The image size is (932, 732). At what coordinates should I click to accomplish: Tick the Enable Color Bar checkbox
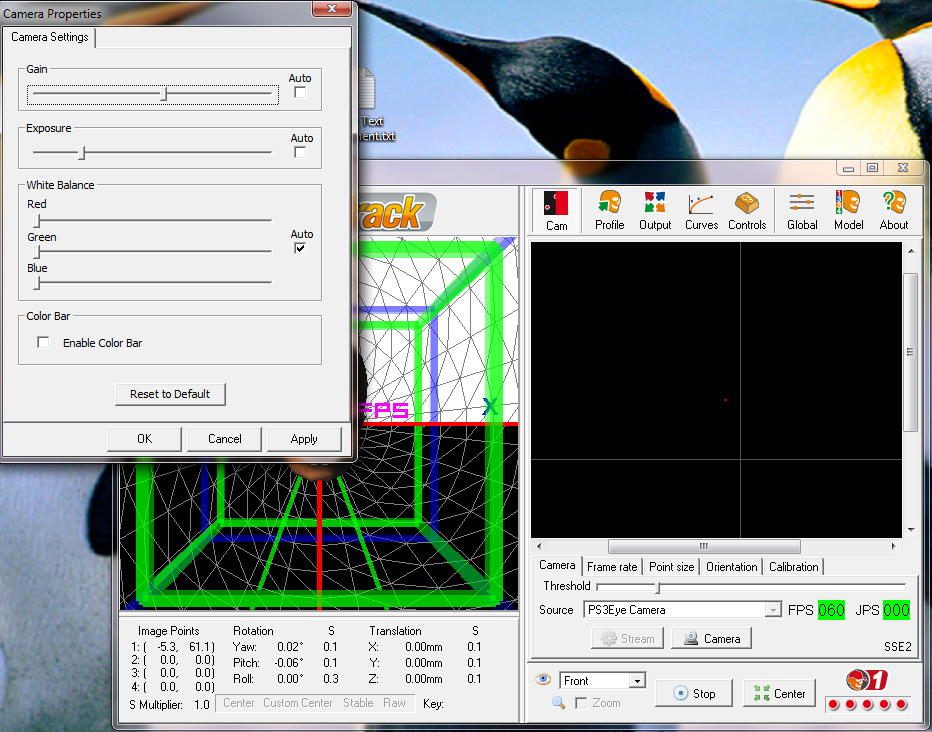click(x=43, y=342)
